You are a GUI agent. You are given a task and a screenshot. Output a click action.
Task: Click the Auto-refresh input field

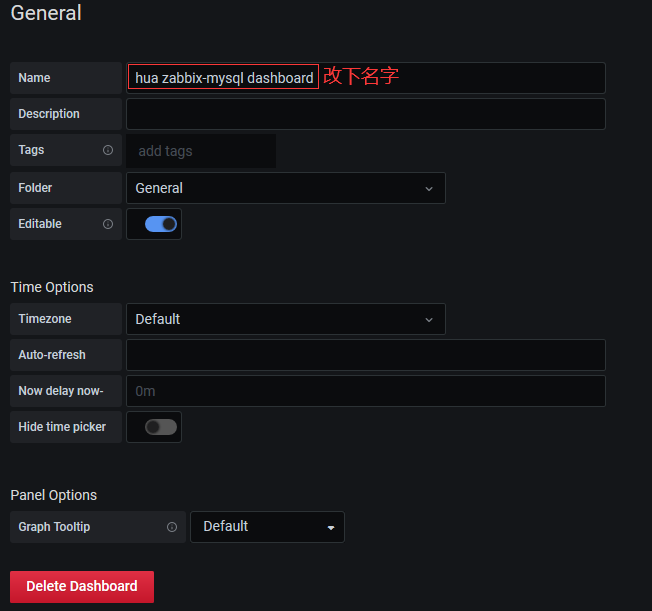click(x=366, y=355)
